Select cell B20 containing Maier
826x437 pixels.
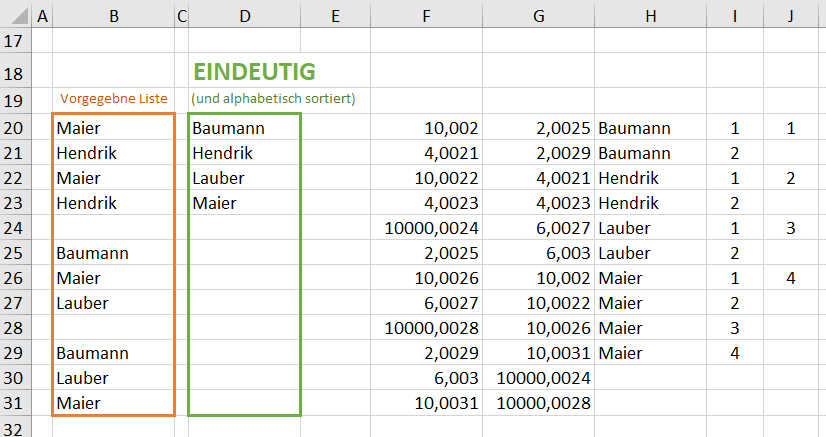coord(114,127)
